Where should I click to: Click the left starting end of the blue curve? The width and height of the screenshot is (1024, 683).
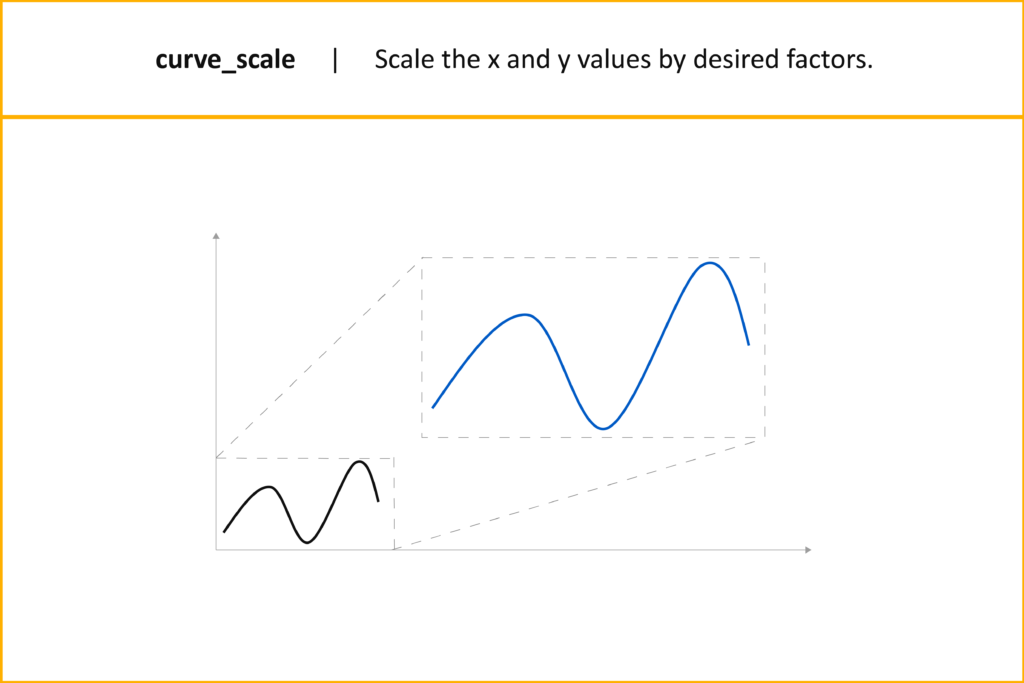tap(433, 407)
